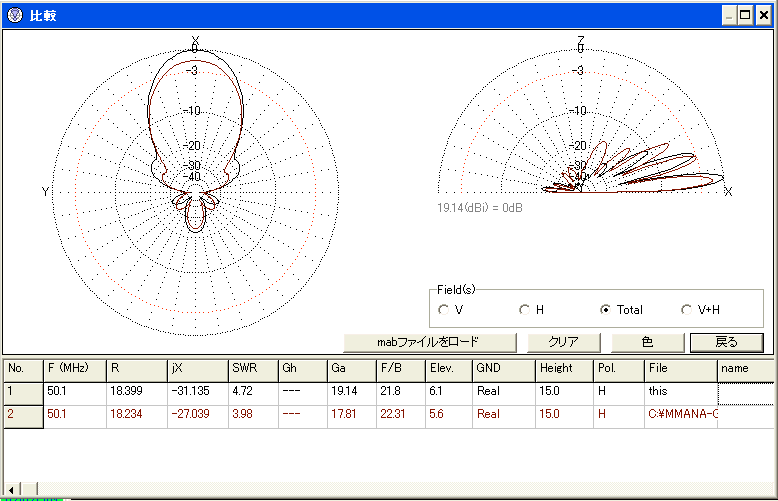
Task: Click the Pol. column header
Action: (x=619, y=369)
